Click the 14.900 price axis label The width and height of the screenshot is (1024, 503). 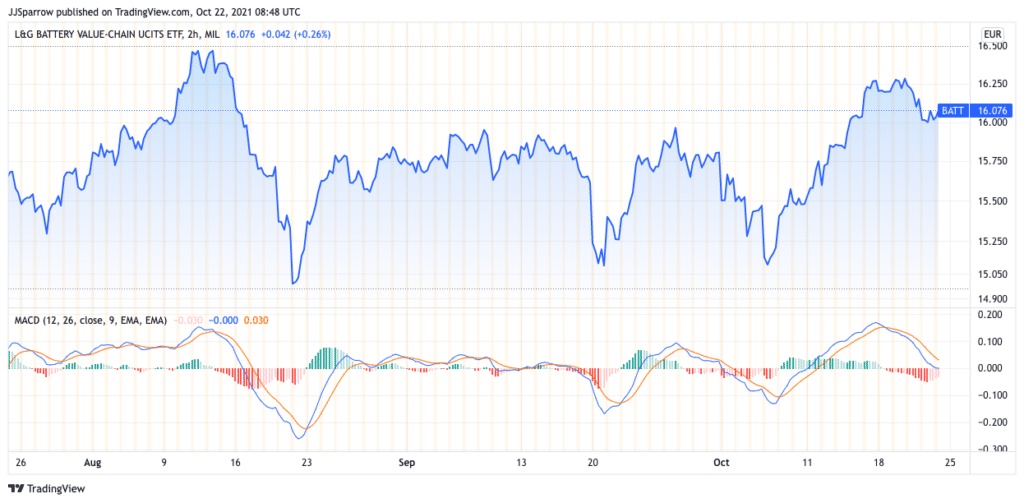coord(992,298)
